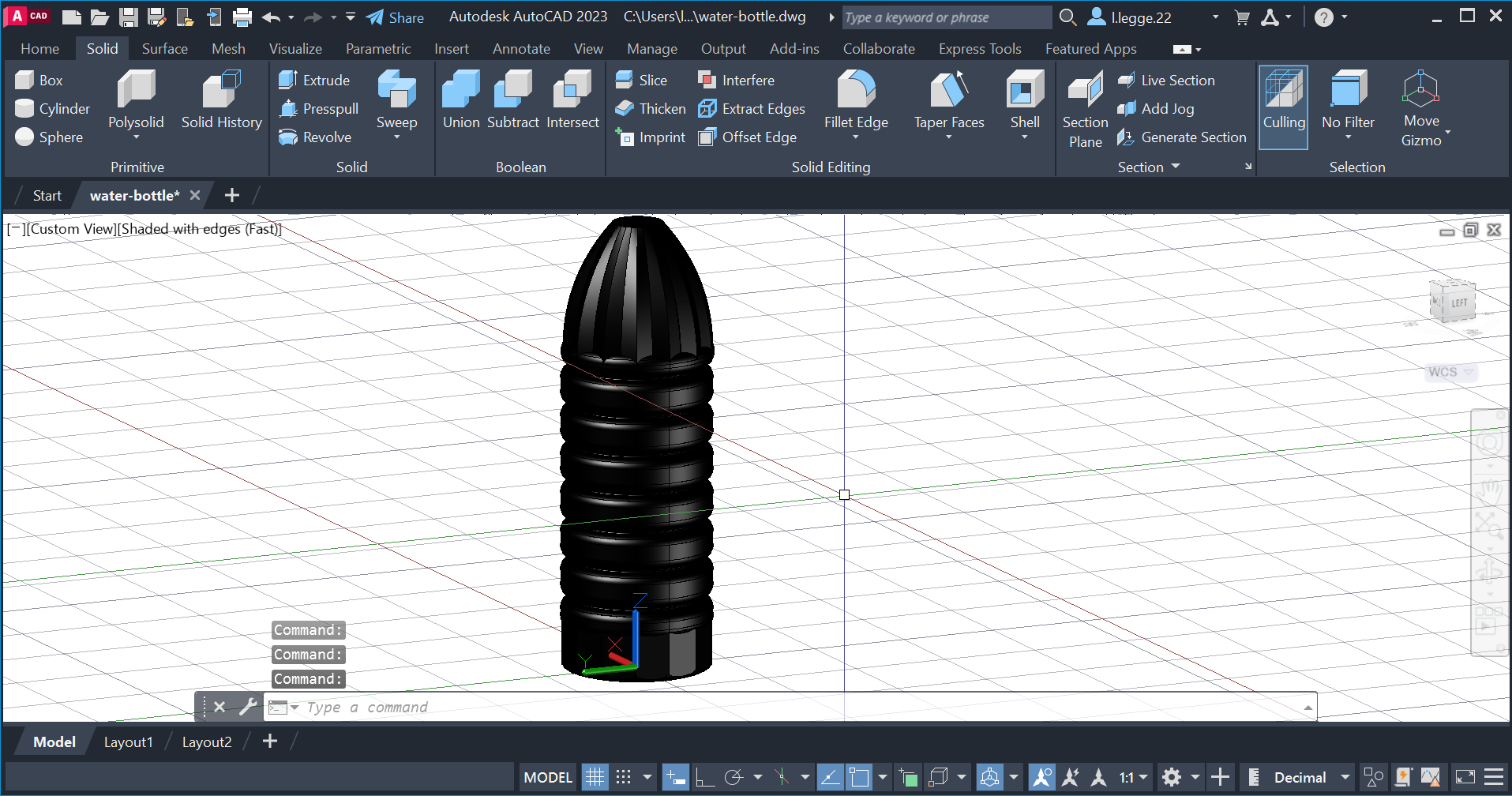Click the Shaded with edges visual style label
This screenshot has height=796, width=1512.
[201, 229]
